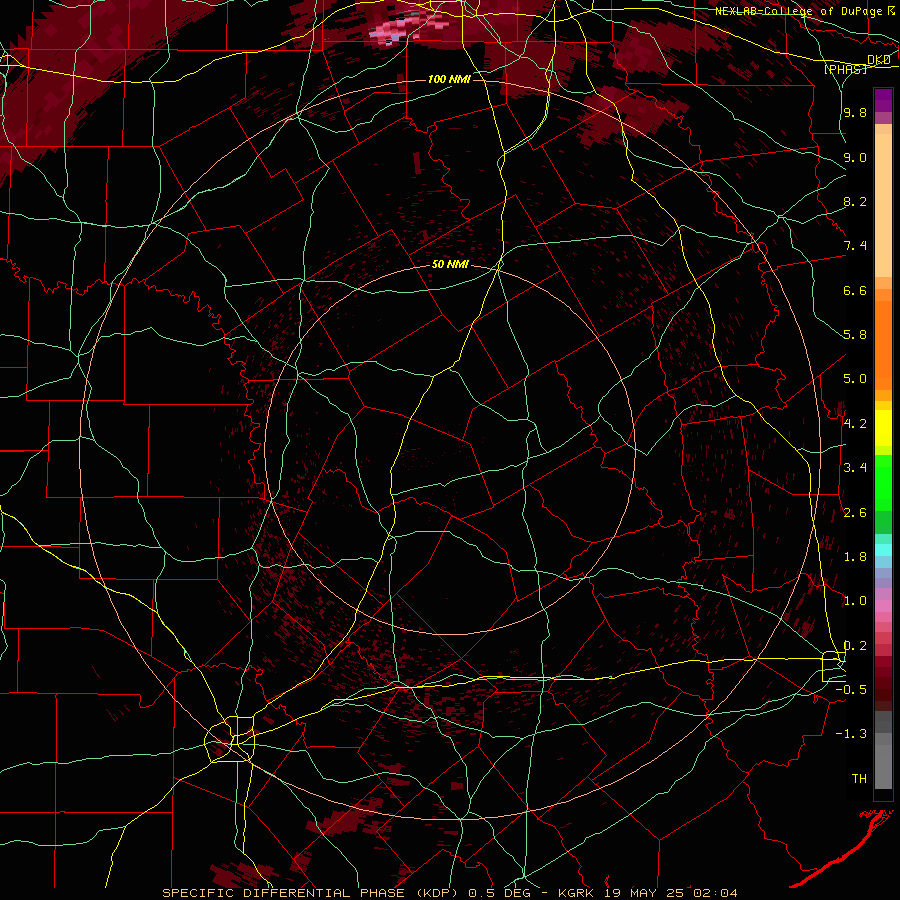
Task: Pick the gray bottom segment of the color bar
Action: (883, 766)
